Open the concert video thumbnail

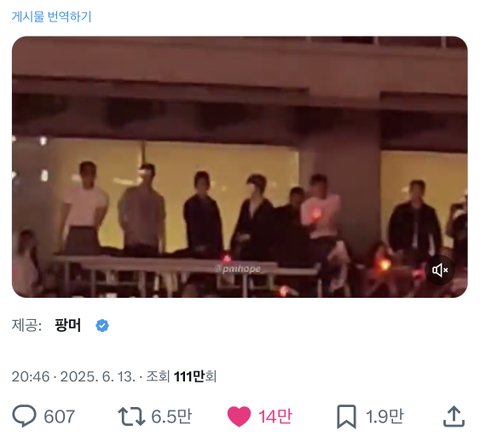point(240,167)
